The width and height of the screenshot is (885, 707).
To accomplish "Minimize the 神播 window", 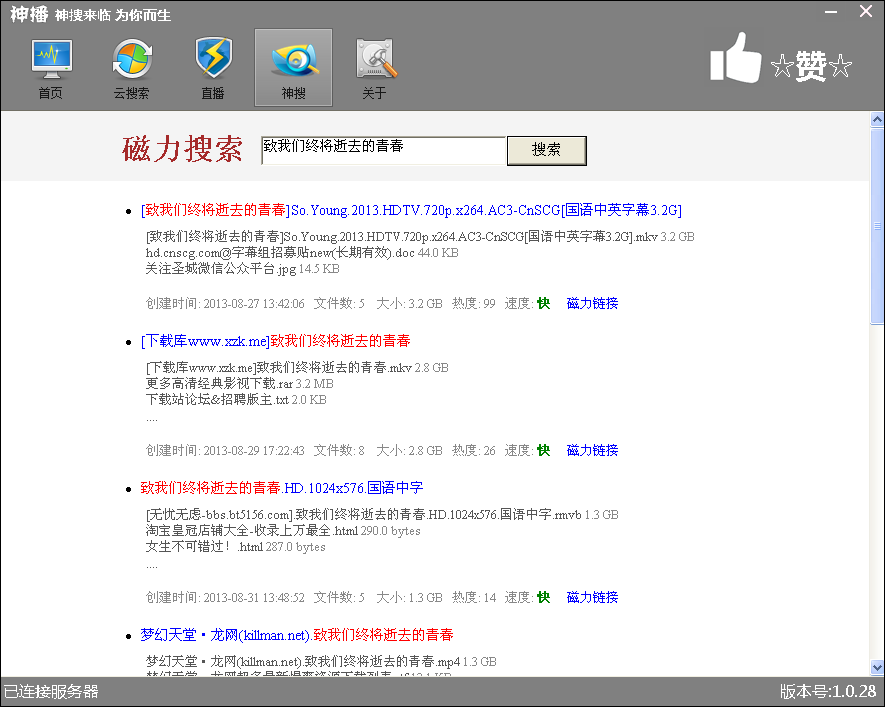I will tap(830, 11).
